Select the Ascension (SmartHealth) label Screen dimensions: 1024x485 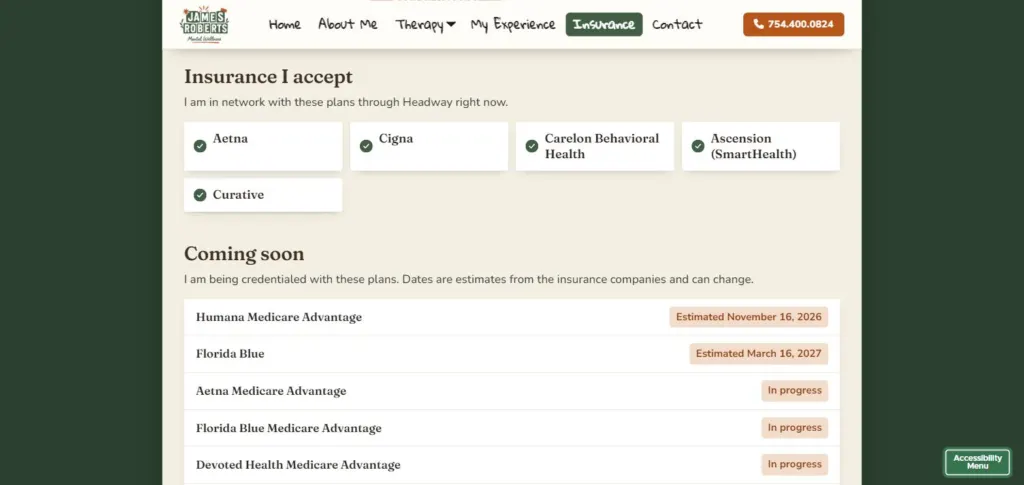(x=754, y=146)
